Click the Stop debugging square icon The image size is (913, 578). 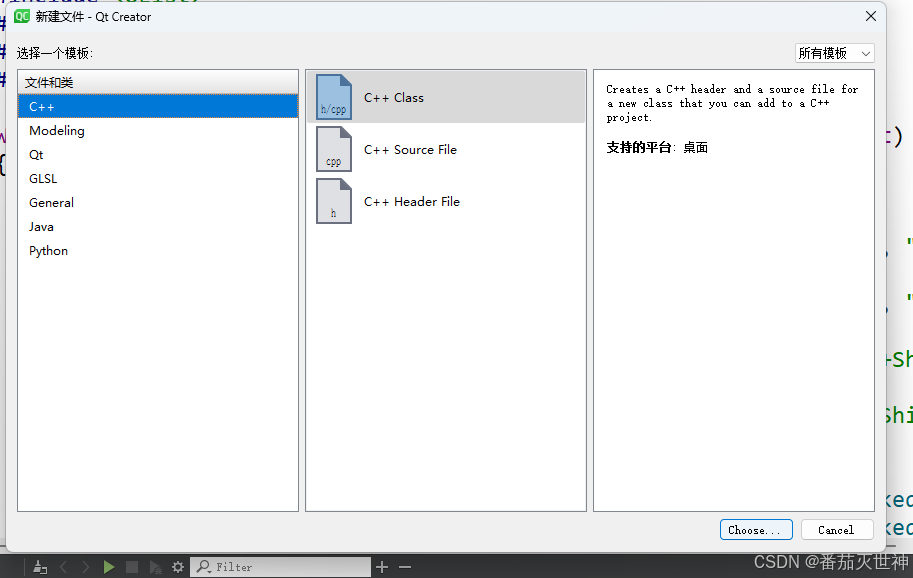131,566
